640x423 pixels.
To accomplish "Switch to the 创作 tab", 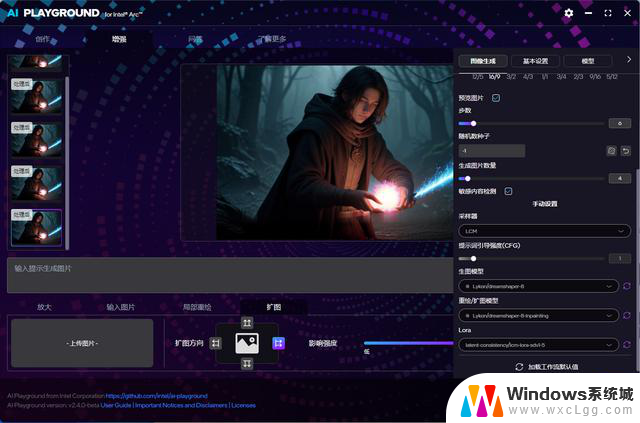I will click(42, 39).
